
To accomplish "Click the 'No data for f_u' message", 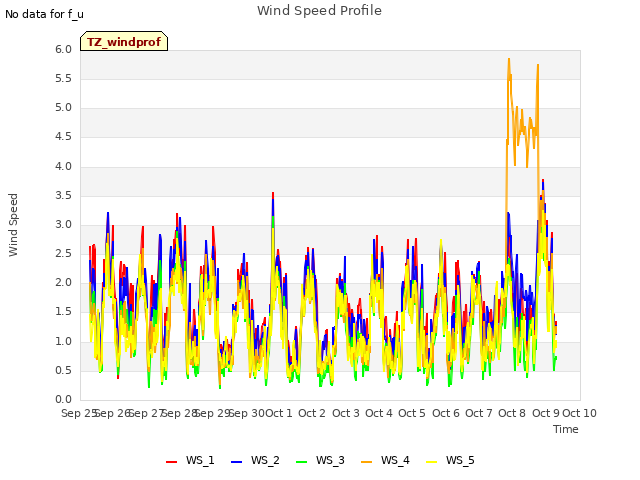I will (44, 14).
